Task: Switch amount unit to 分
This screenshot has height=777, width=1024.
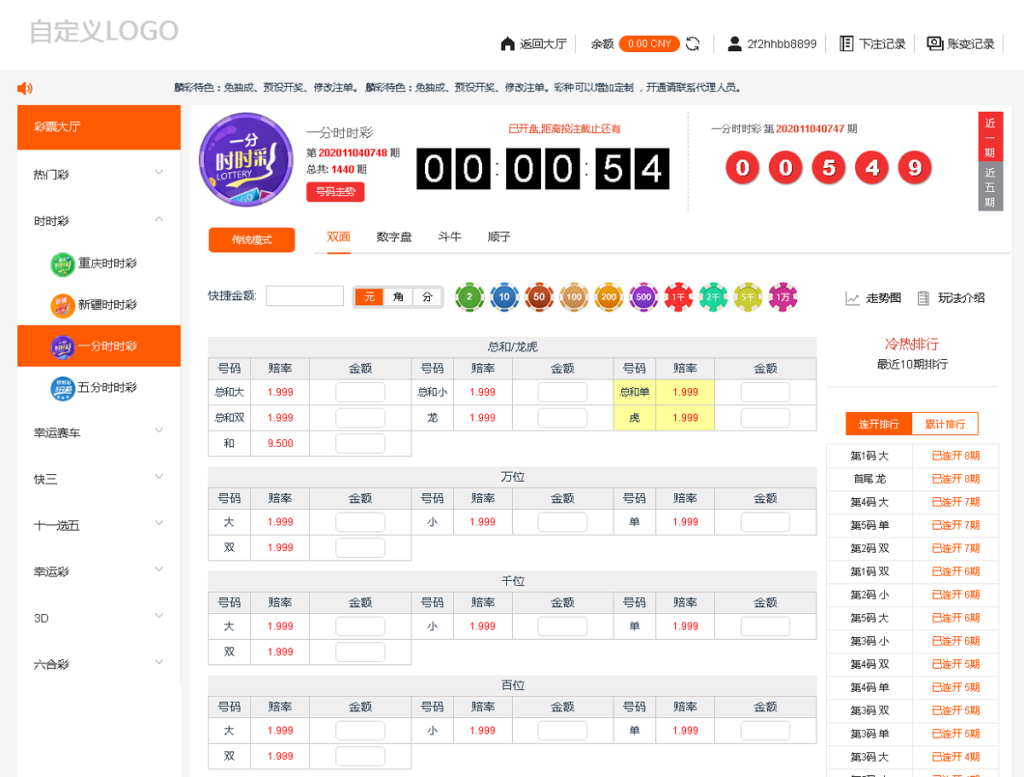Action: [x=428, y=297]
